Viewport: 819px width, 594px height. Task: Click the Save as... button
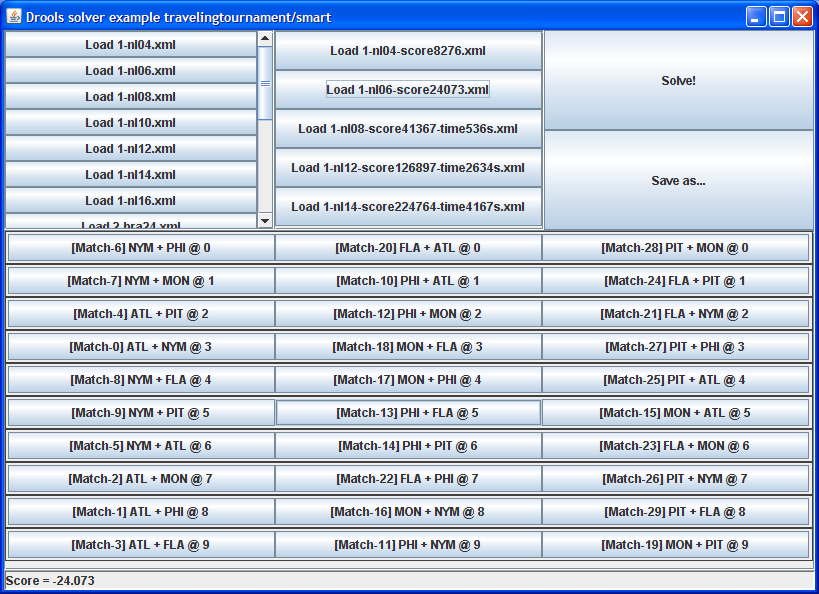[x=678, y=181]
